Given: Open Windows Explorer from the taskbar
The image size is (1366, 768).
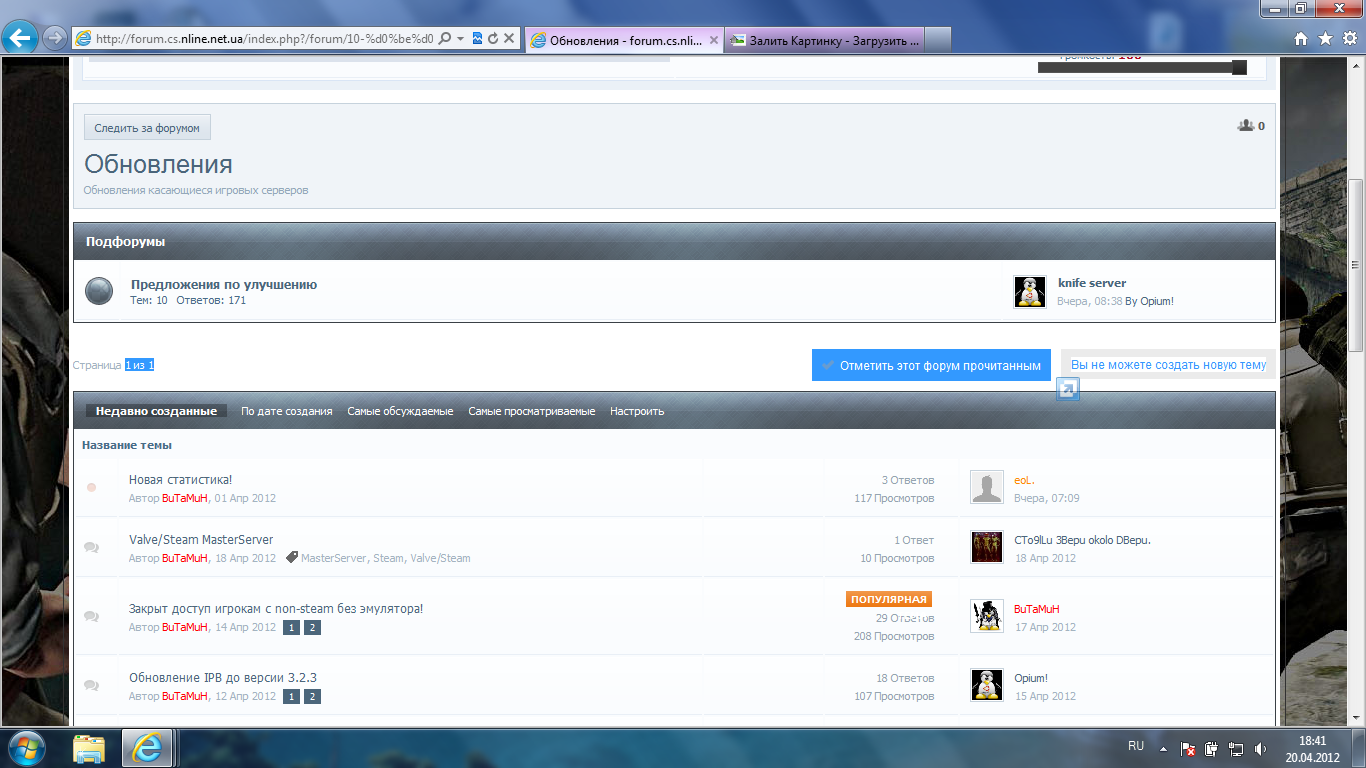Looking at the screenshot, I should pyautogui.click(x=89, y=747).
